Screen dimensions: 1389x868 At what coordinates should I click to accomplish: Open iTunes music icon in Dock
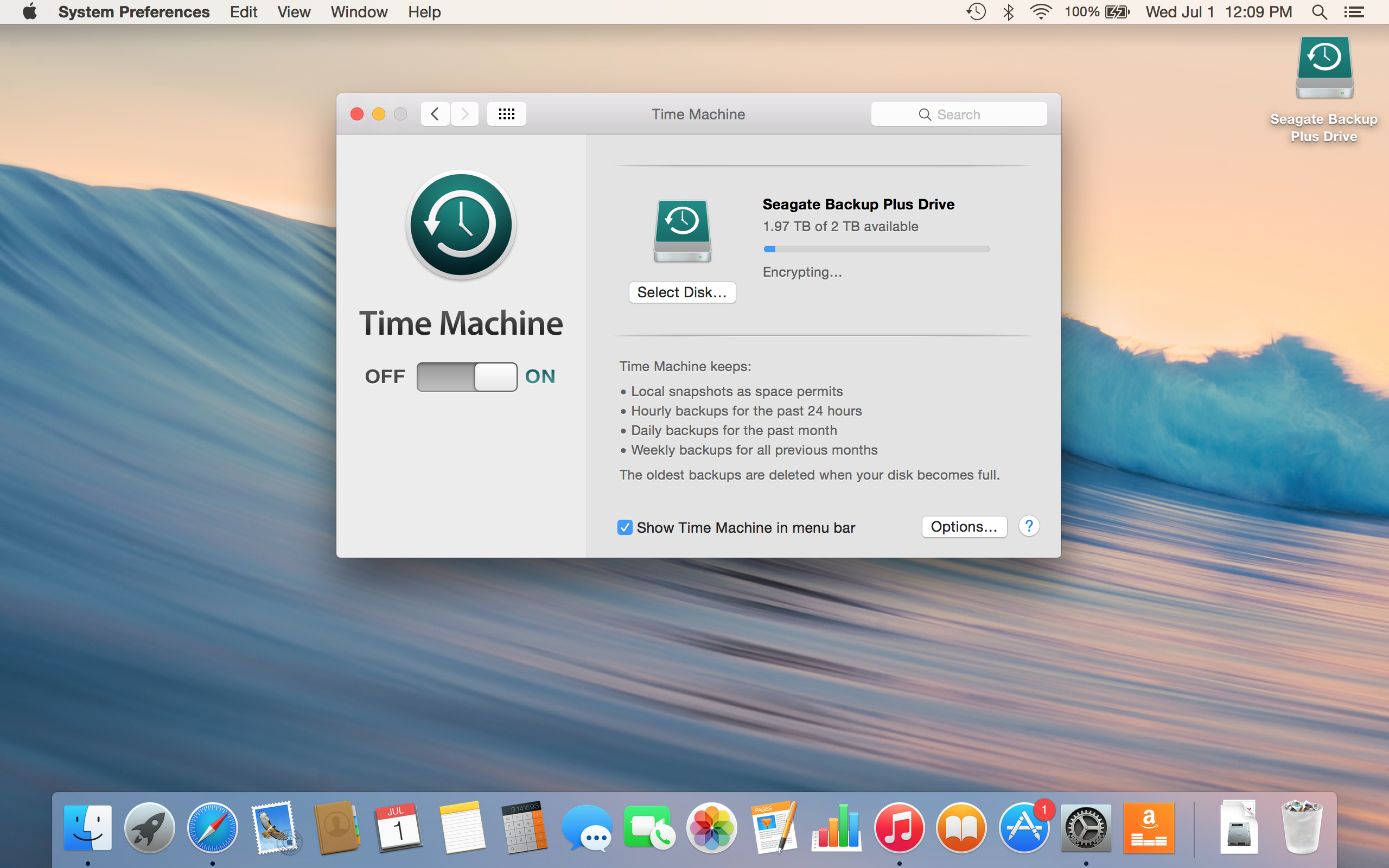click(x=900, y=828)
